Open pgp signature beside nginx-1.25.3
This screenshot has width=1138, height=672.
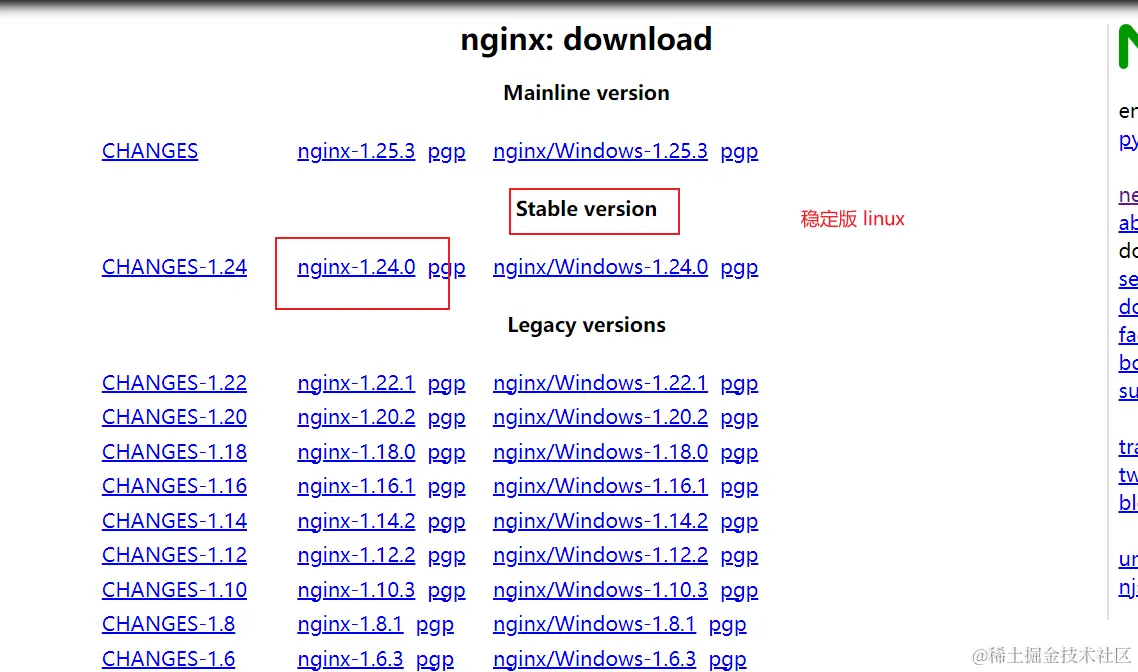(x=446, y=152)
